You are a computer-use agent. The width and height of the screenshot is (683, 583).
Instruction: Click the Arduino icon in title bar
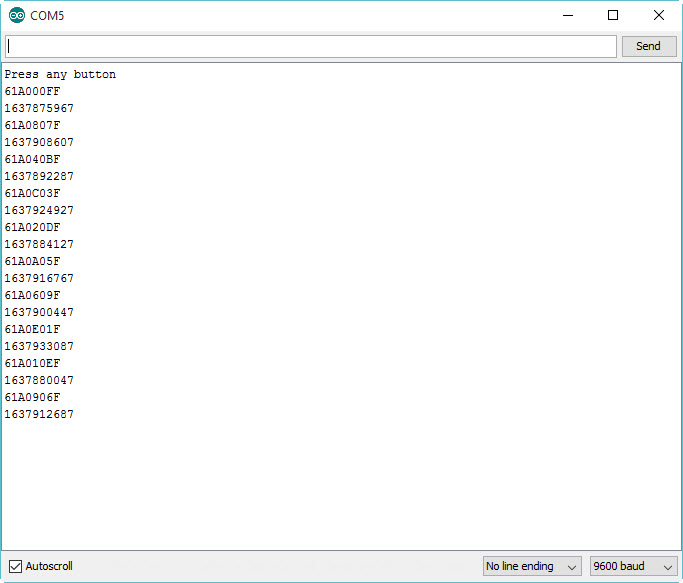click(17, 16)
